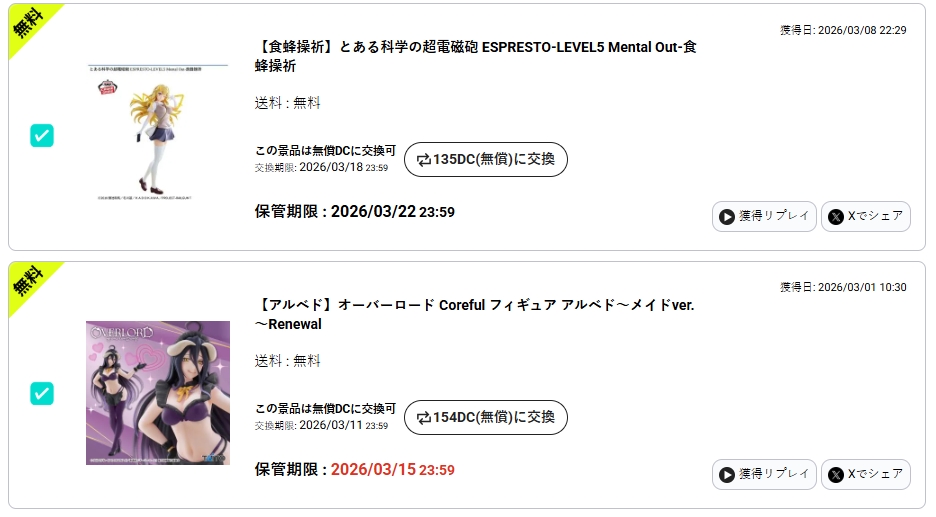Click the 無料 badge on the Misaki card
Screen dimensions: 936x517
[29, 22]
